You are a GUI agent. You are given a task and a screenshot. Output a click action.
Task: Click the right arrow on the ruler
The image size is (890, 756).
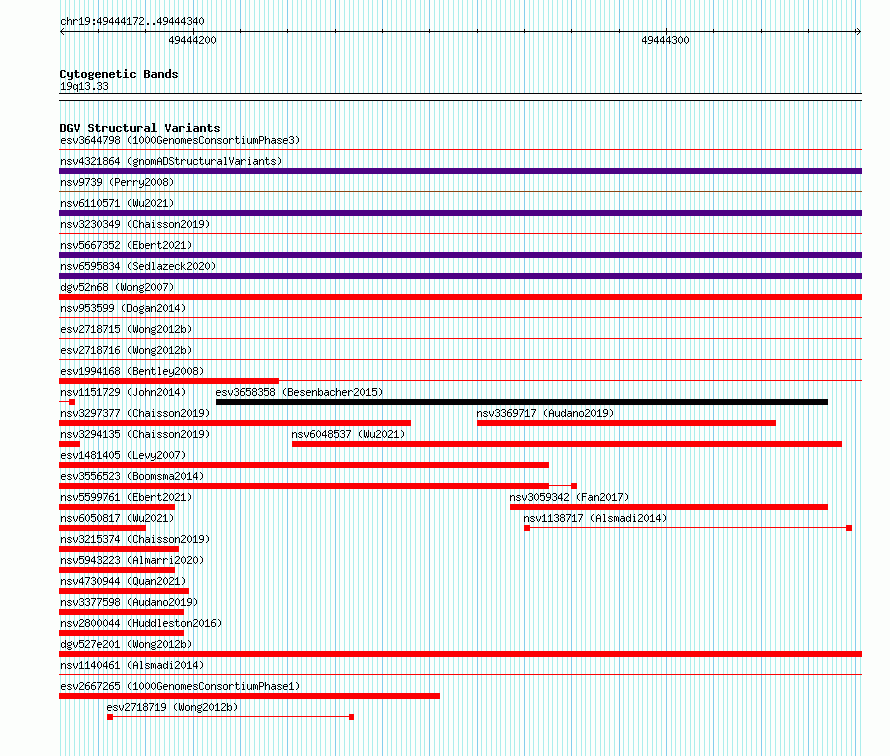(x=858, y=32)
